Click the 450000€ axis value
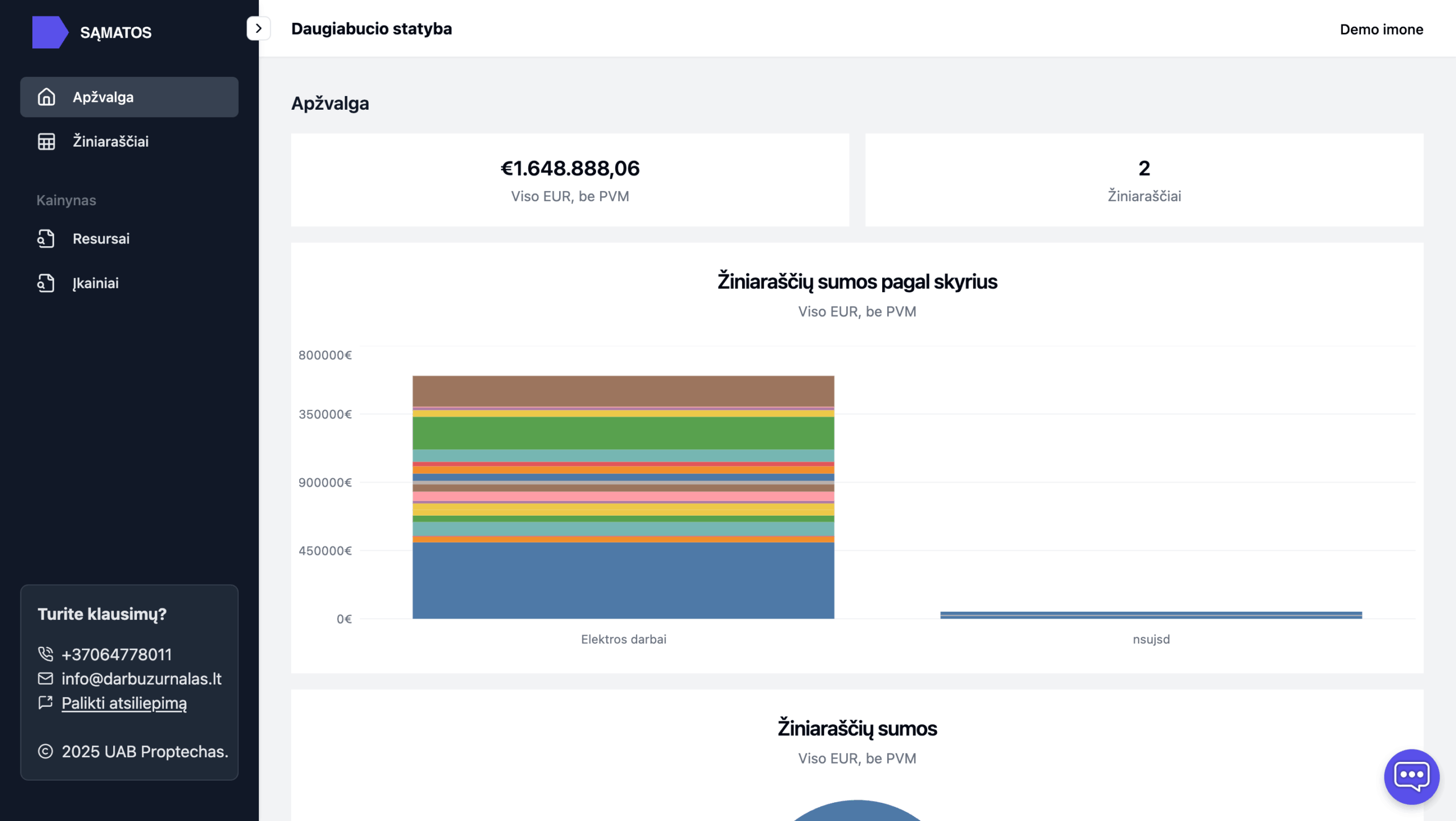Image resolution: width=1456 pixels, height=821 pixels. point(325,551)
